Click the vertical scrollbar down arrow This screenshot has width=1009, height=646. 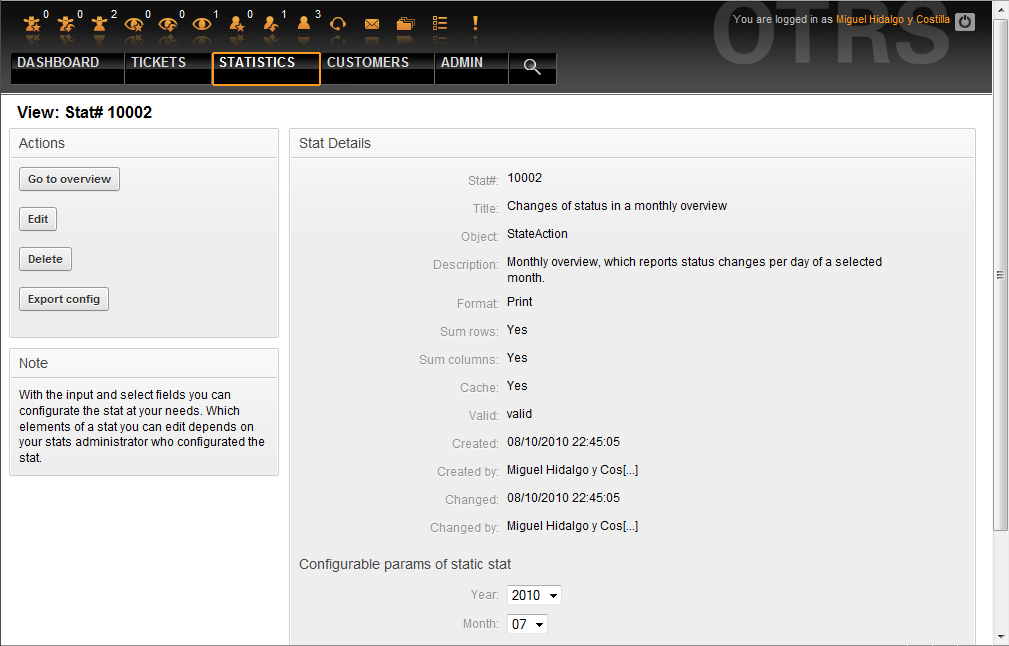[x=1001, y=637]
